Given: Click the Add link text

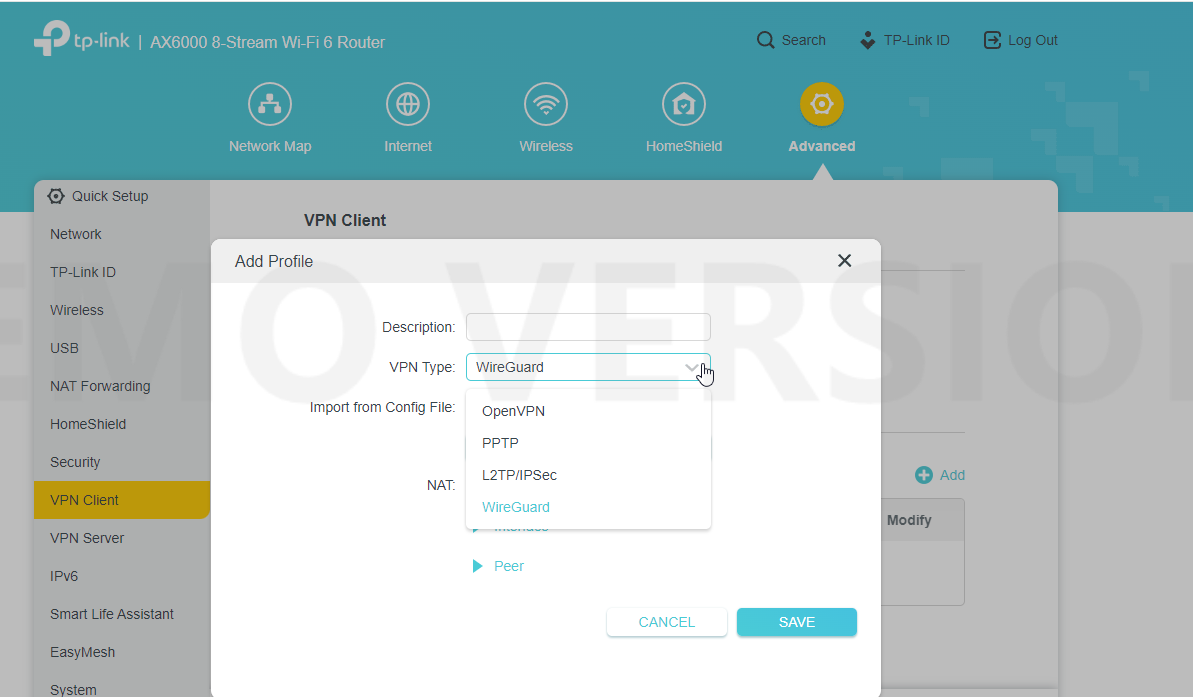Looking at the screenshot, I should point(952,475).
